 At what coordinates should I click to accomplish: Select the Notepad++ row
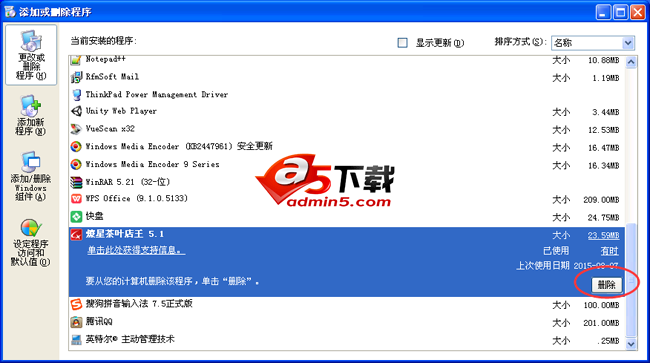347,60
